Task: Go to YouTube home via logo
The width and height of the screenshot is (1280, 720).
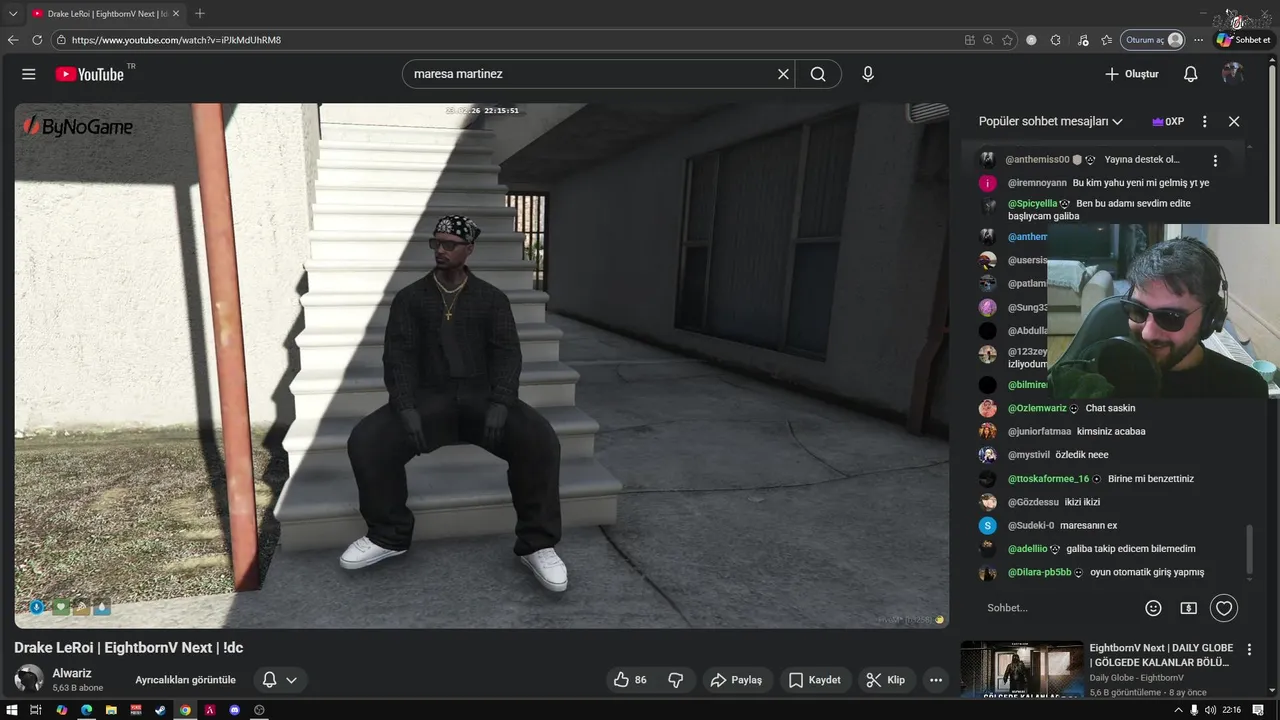Action: tap(90, 74)
